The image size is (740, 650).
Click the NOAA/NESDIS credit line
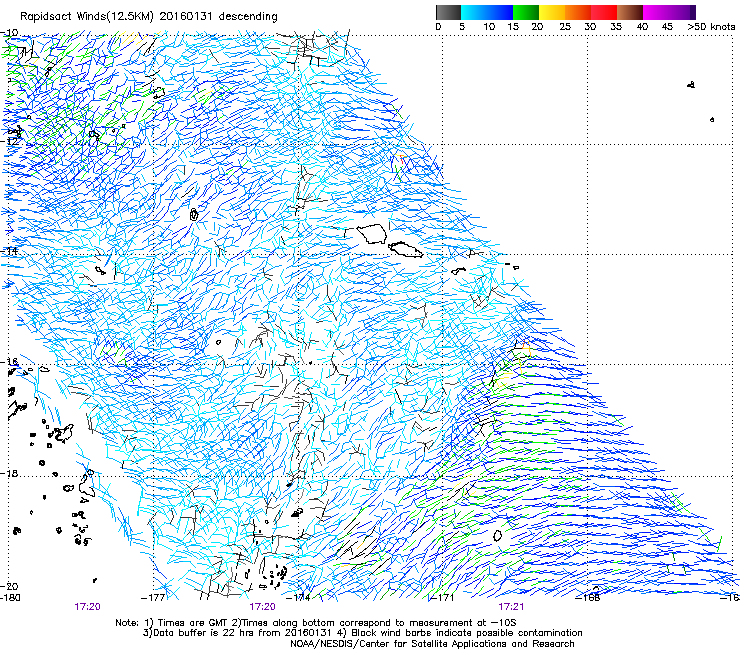(x=432, y=644)
